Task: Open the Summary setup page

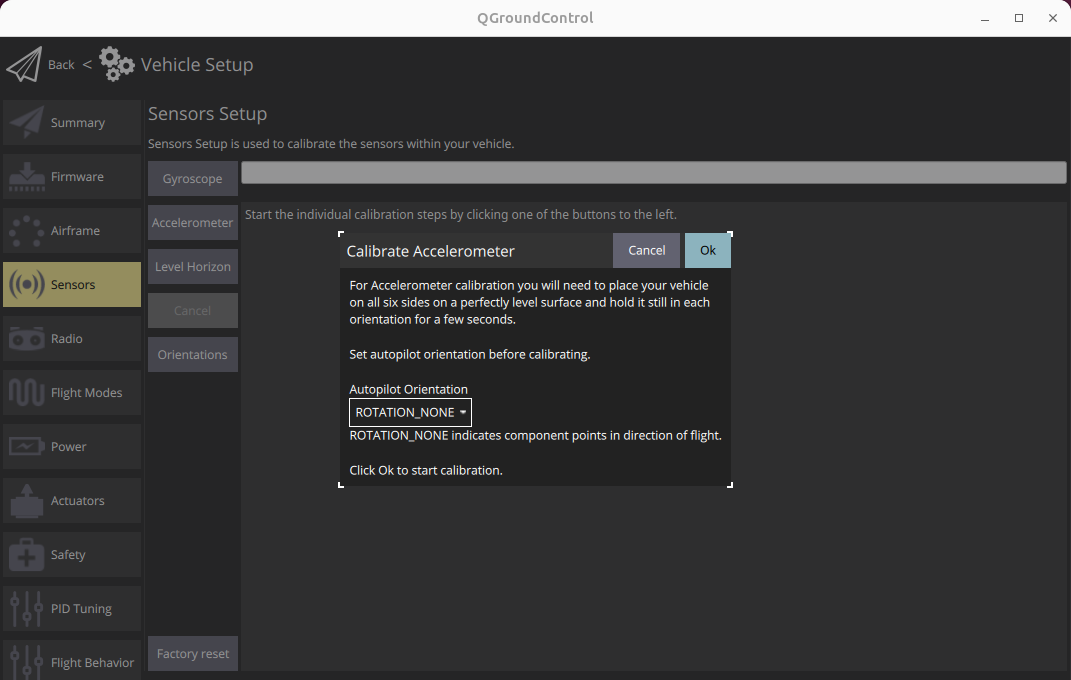Action: (72, 123)
